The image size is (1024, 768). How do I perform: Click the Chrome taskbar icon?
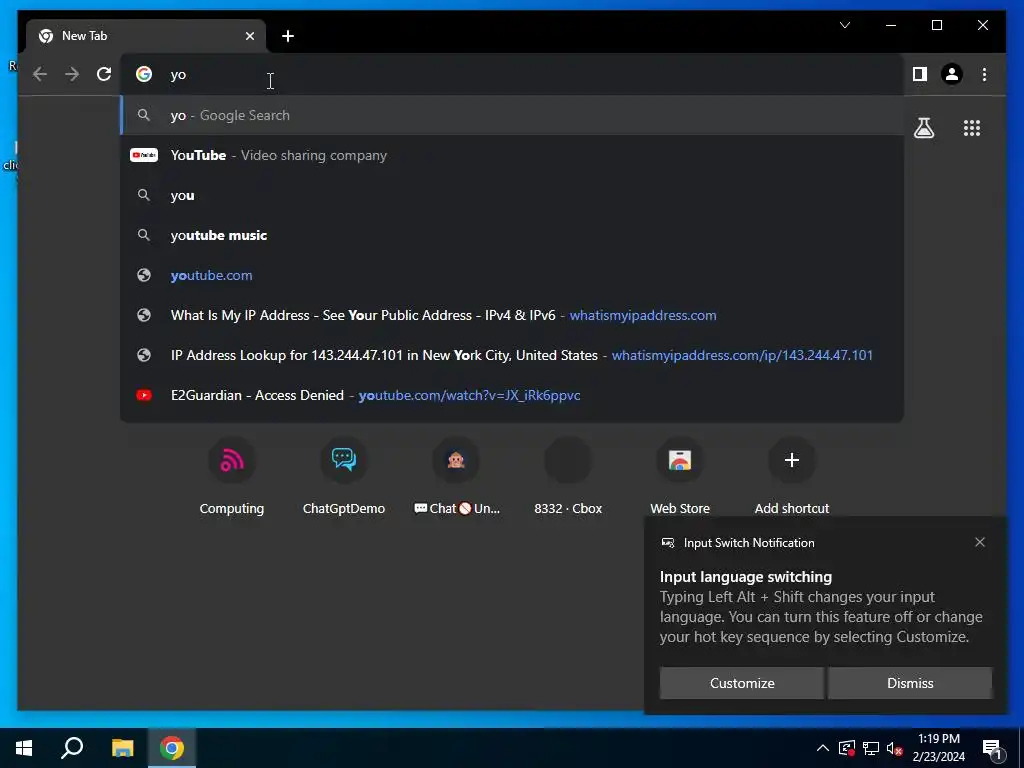pos(172,748)
